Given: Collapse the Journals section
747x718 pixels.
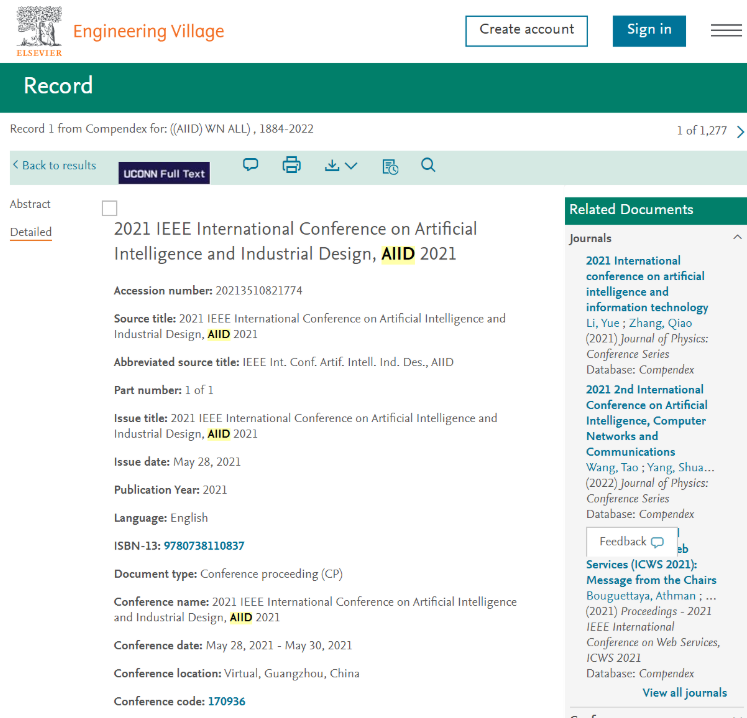Looking at the screenshot, I should [737, 237].
